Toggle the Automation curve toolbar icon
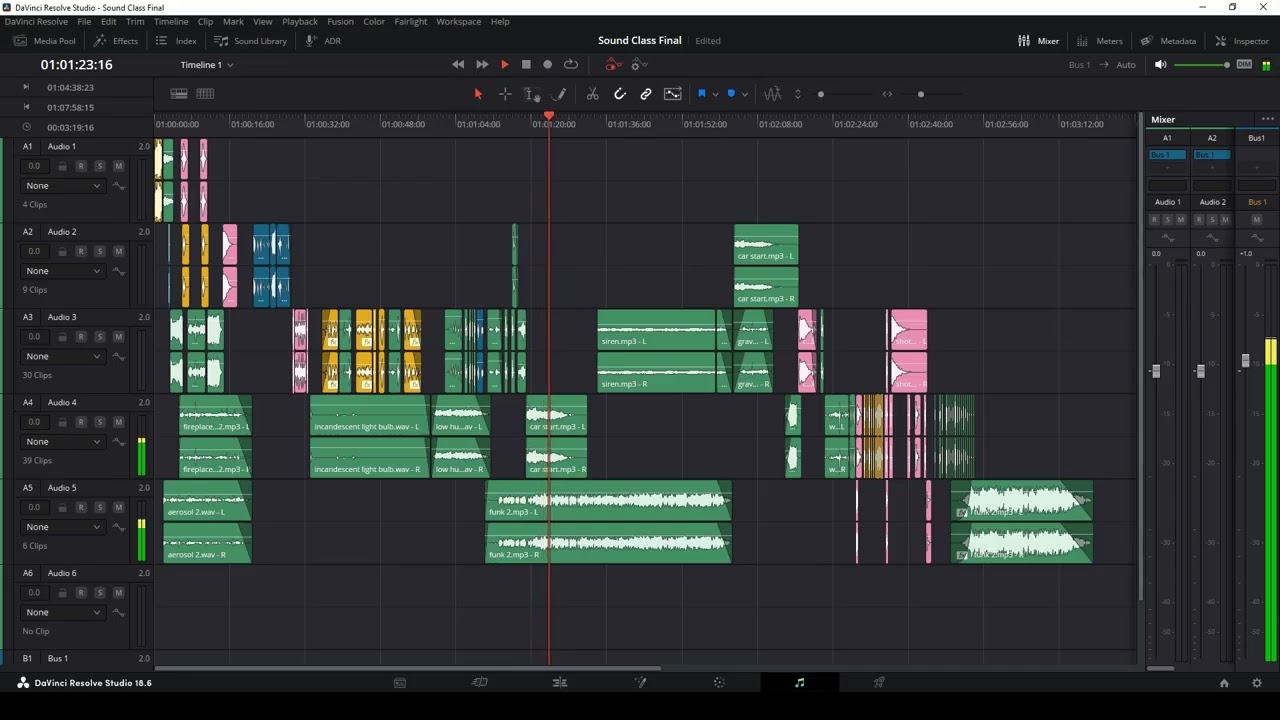Image resolution: width=1280 pixels, height=720 pixels. pos(673,94)
